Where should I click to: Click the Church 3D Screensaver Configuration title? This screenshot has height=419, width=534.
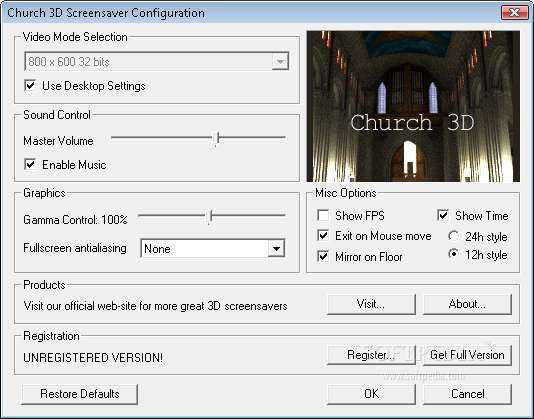[x=106, y=13]
